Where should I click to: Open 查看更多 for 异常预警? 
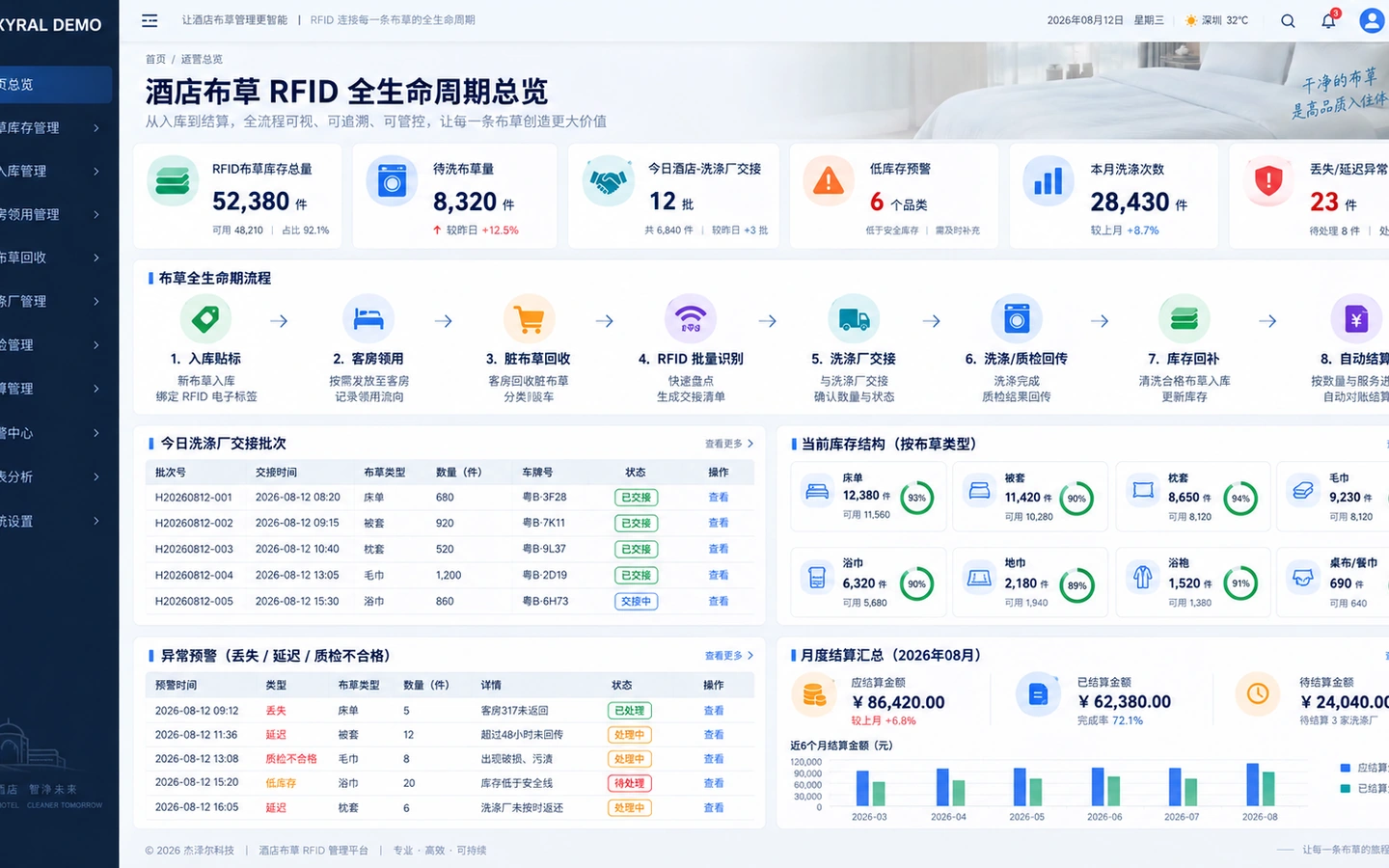click(x=729, y=656)
